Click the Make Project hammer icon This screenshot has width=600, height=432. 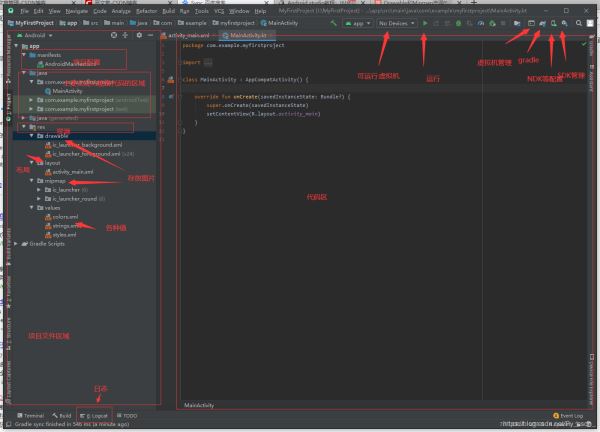pyautogui.click(x=332, y=22)
